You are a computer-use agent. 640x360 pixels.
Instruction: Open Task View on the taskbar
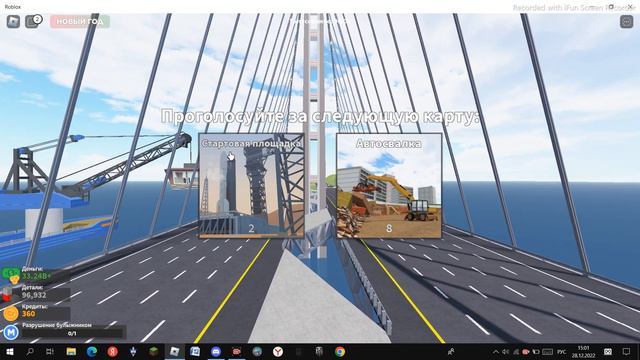pos(50,351)
